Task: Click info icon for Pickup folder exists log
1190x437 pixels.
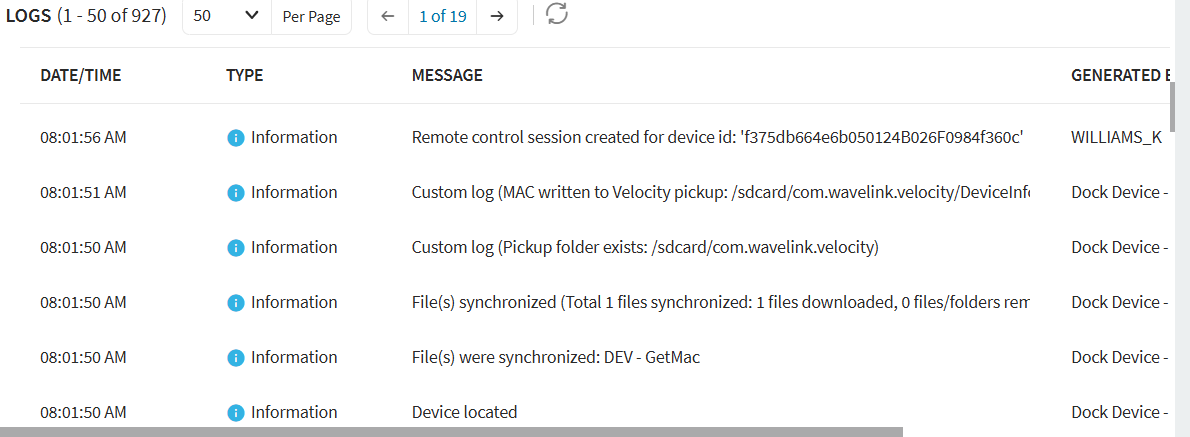Action: click(x=236, y=248)
